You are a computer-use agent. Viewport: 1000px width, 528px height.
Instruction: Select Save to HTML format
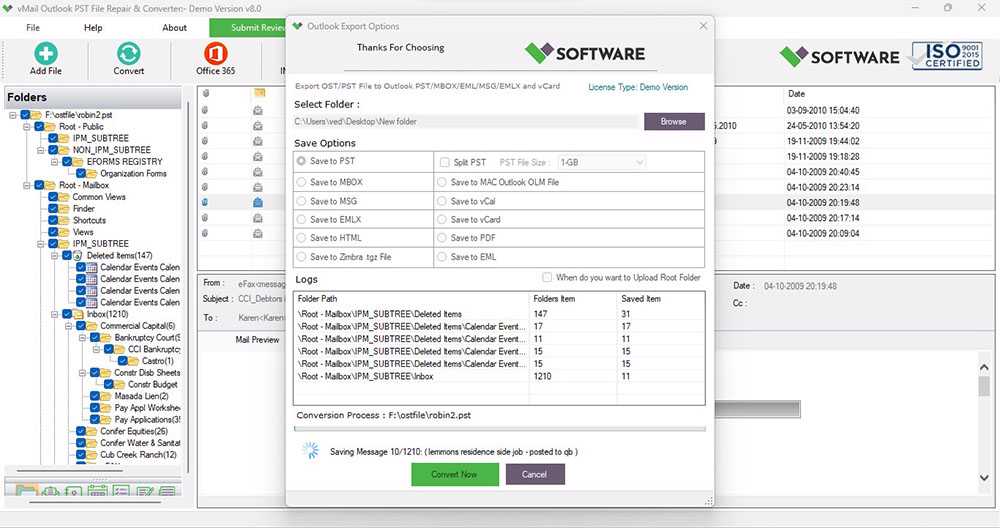pyautogui.click(x=301, y=238)
